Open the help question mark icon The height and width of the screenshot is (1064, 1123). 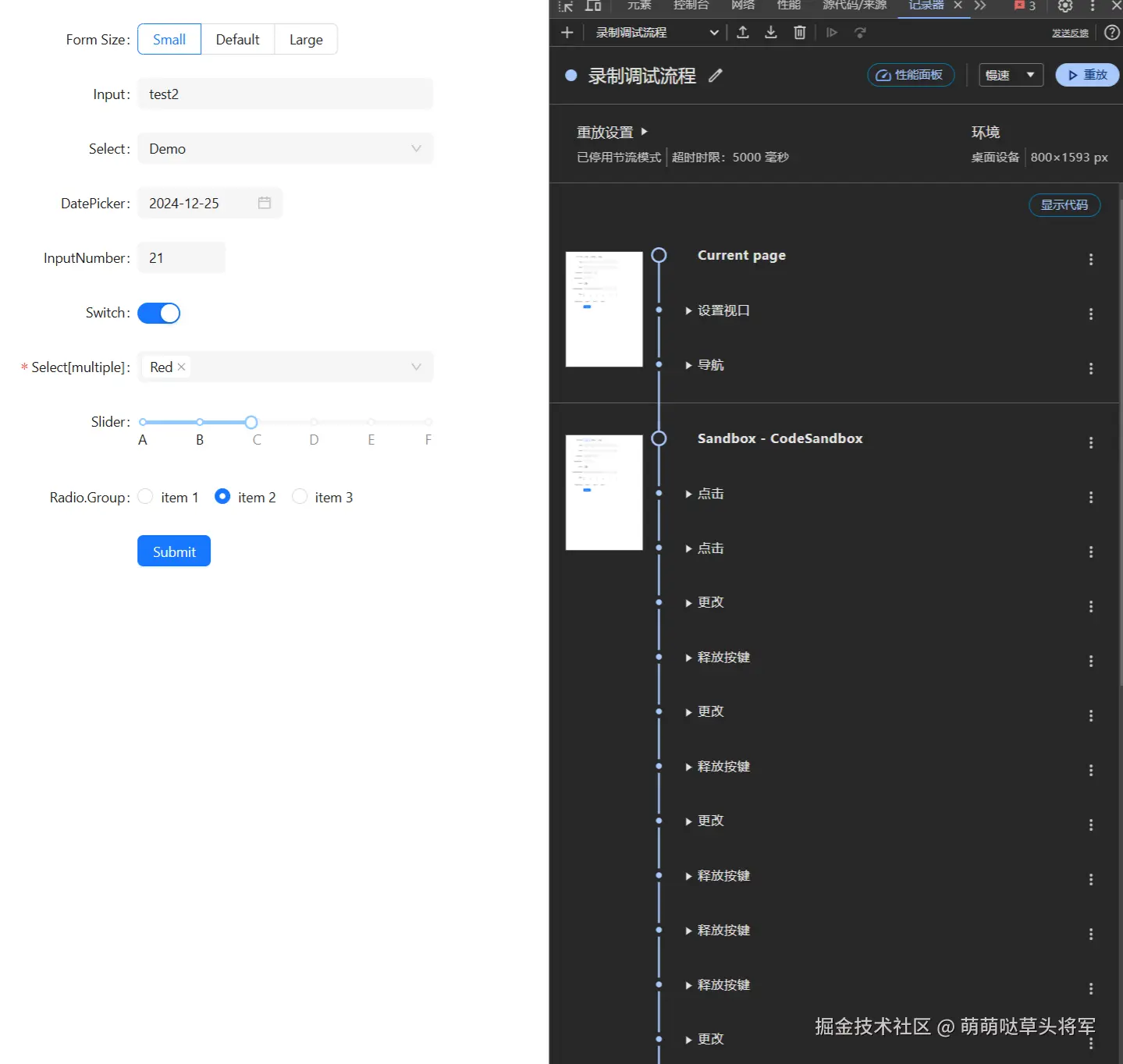[1112, 32]
